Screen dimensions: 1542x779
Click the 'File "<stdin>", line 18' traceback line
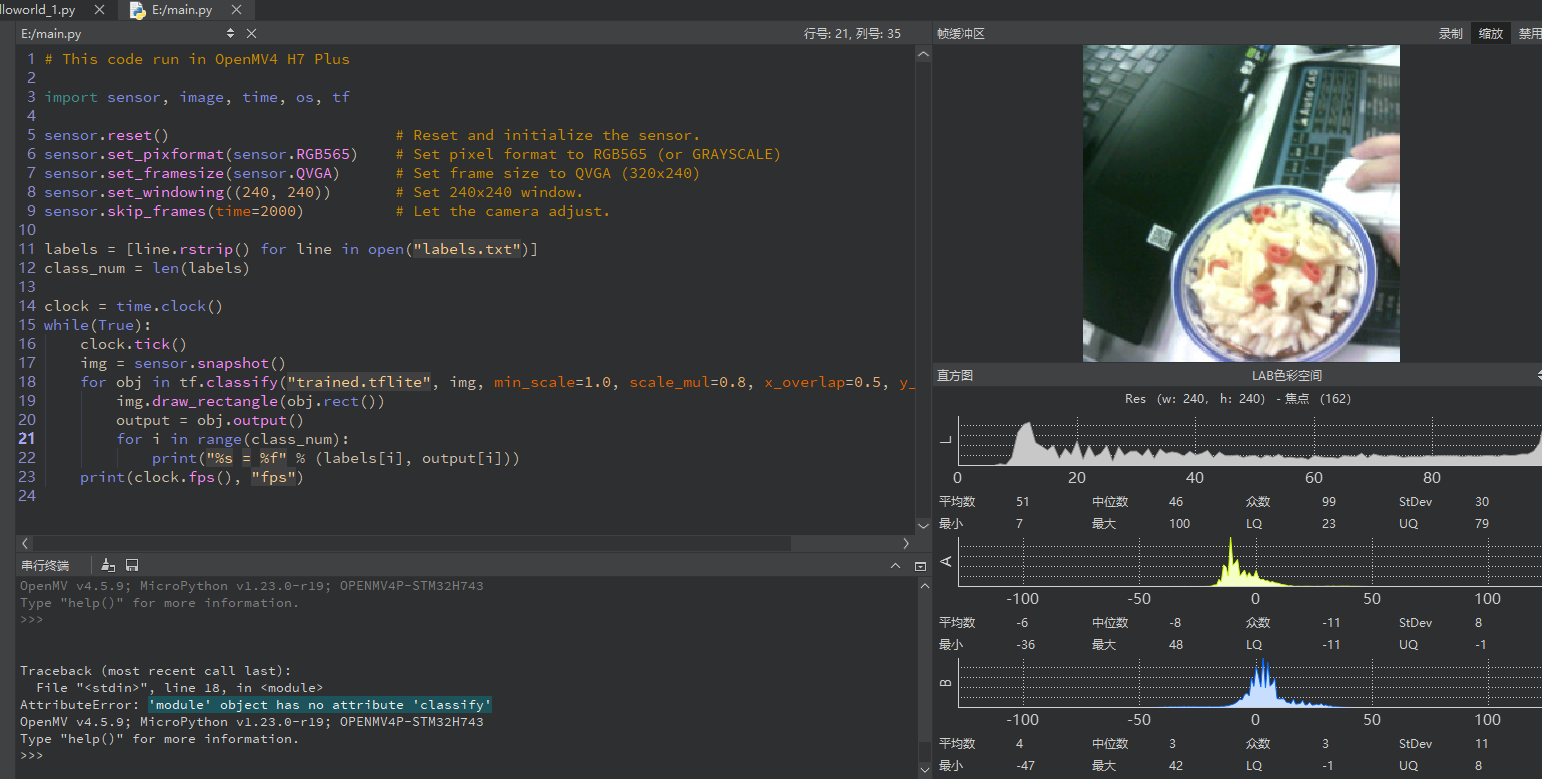click(x=179, y=688)
